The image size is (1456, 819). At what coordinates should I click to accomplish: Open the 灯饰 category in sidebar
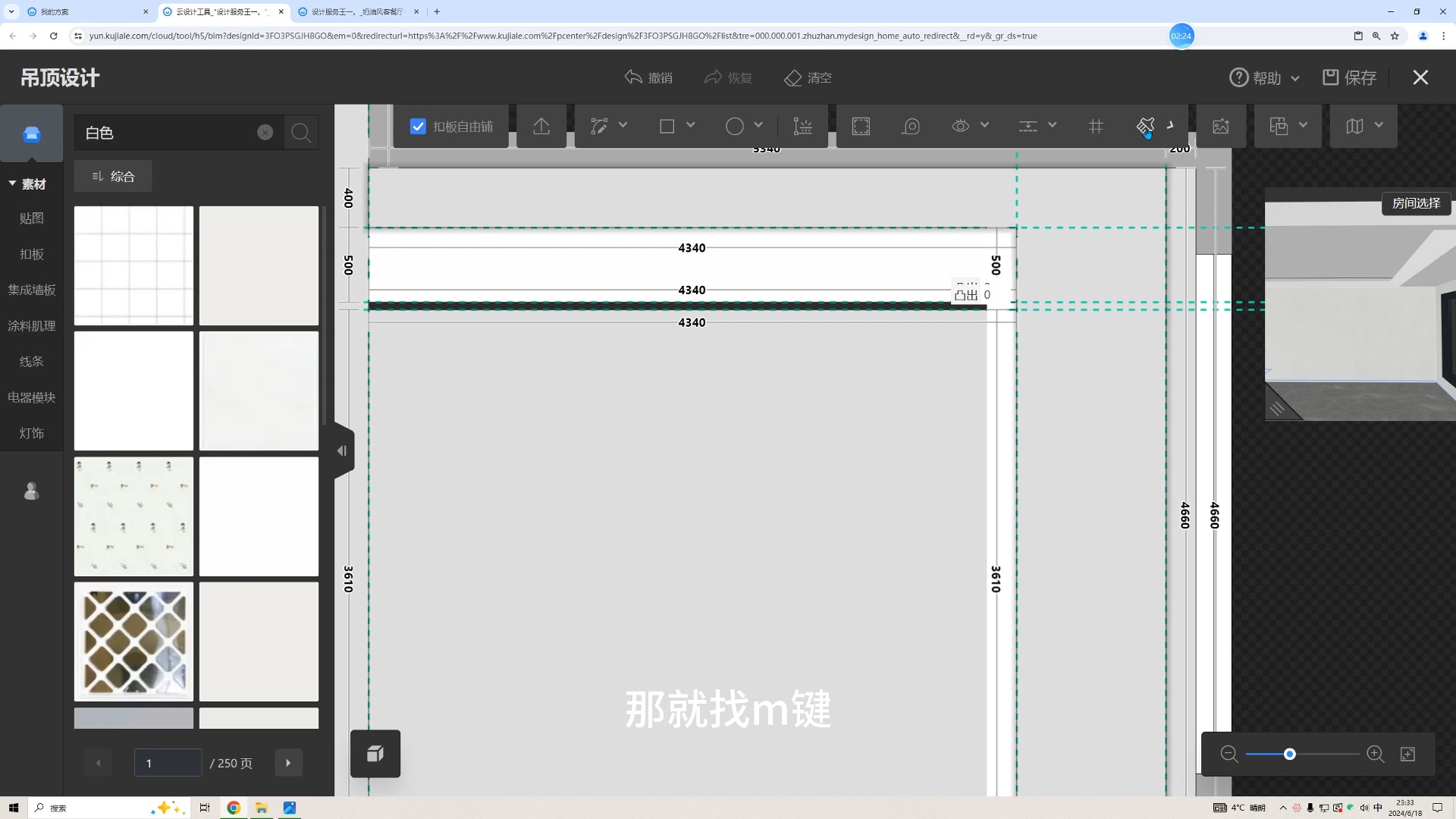(31, 433)
